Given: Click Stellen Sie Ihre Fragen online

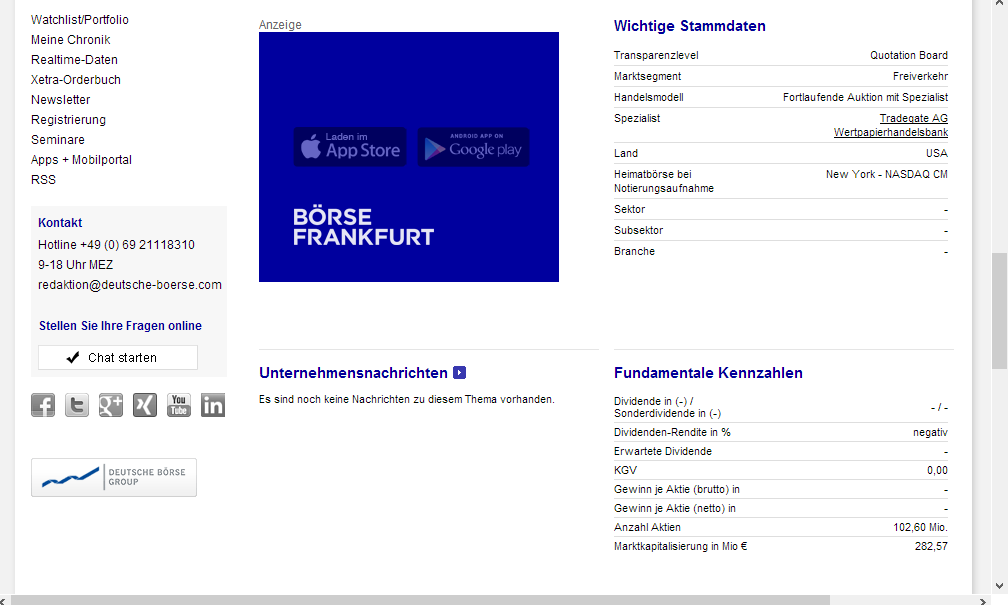Looking at the screenshot, I should (x=119, y=325).
